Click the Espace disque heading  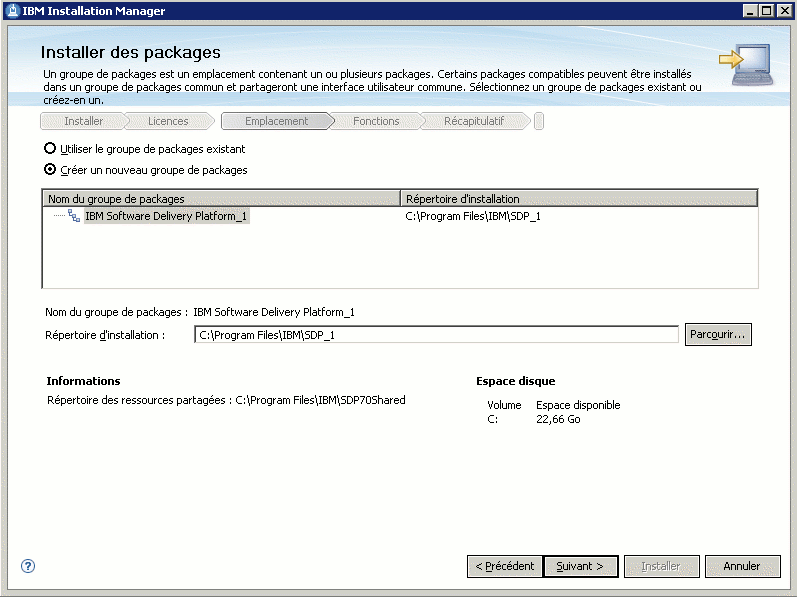pyautogui.click(x=515, y=381)
